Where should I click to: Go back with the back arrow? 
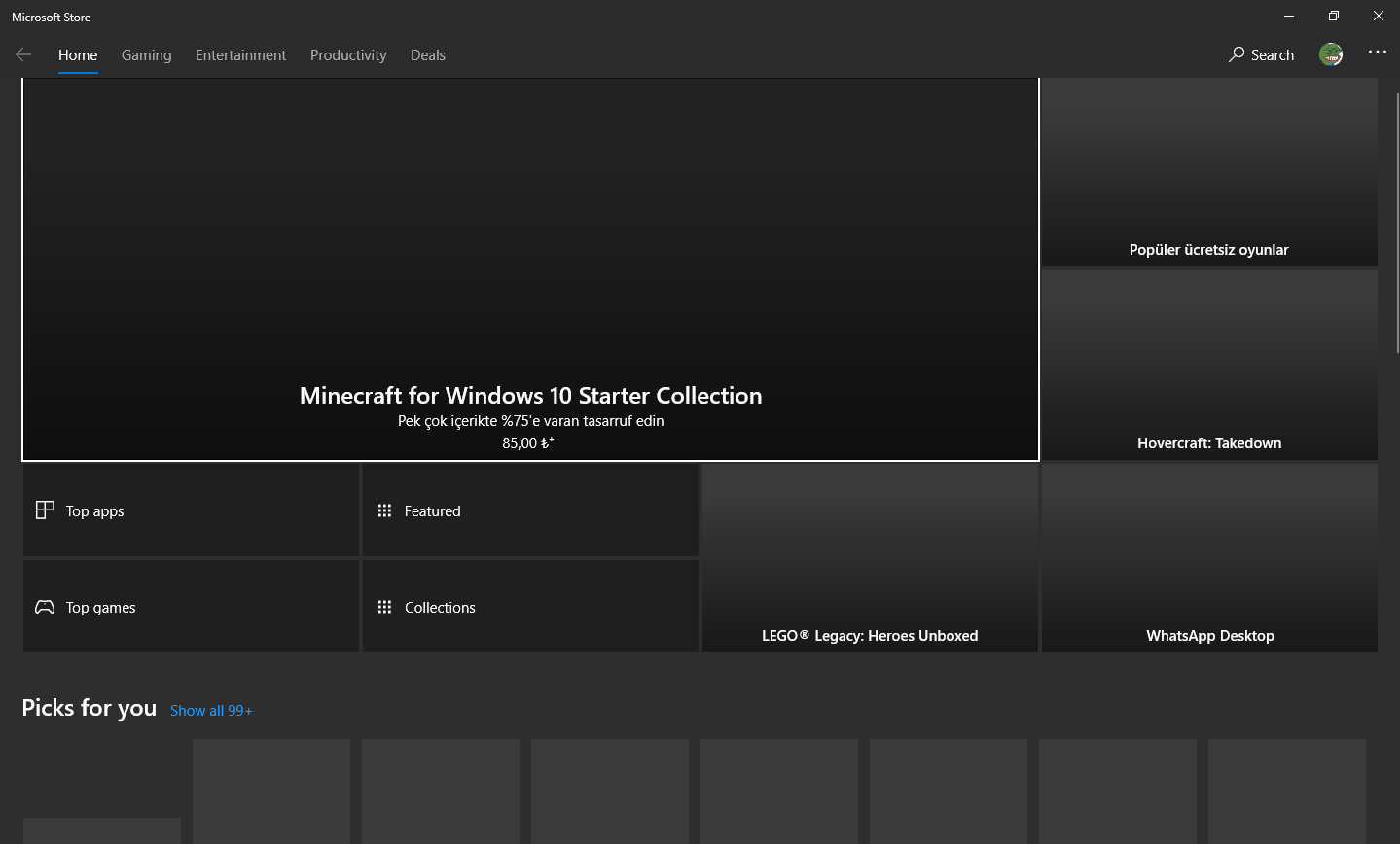coord(23,55)
